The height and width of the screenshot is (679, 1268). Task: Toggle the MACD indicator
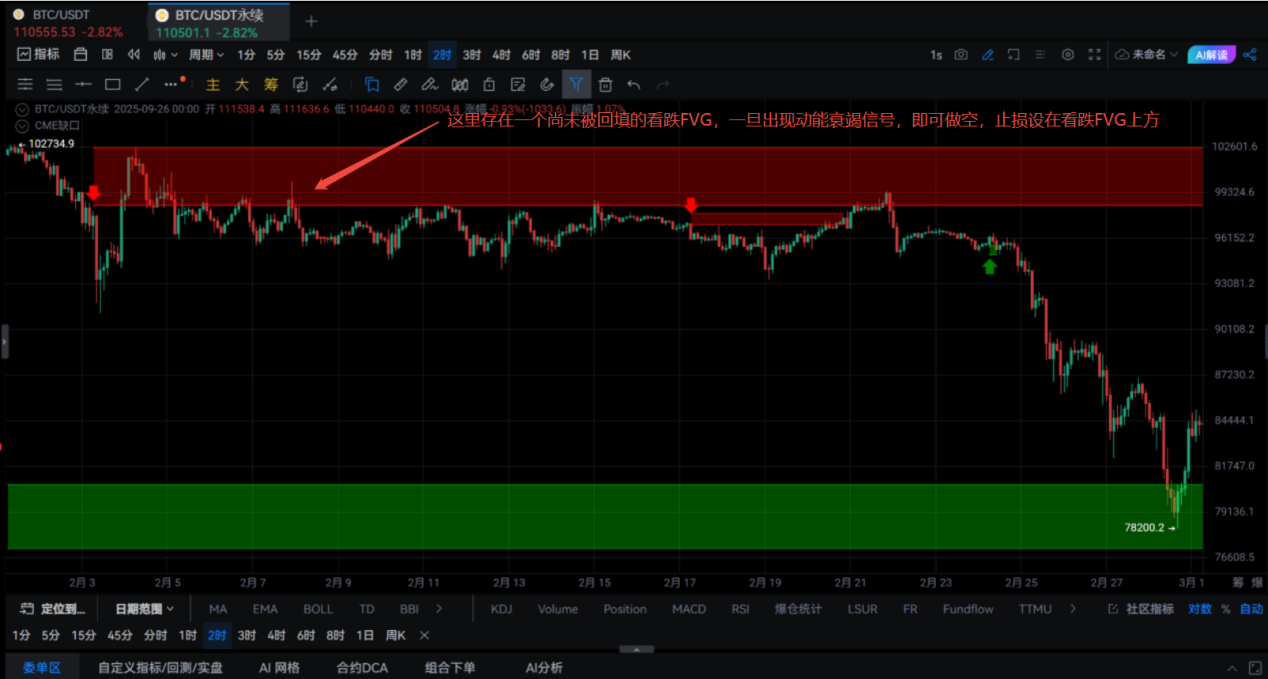click(688, 608)
